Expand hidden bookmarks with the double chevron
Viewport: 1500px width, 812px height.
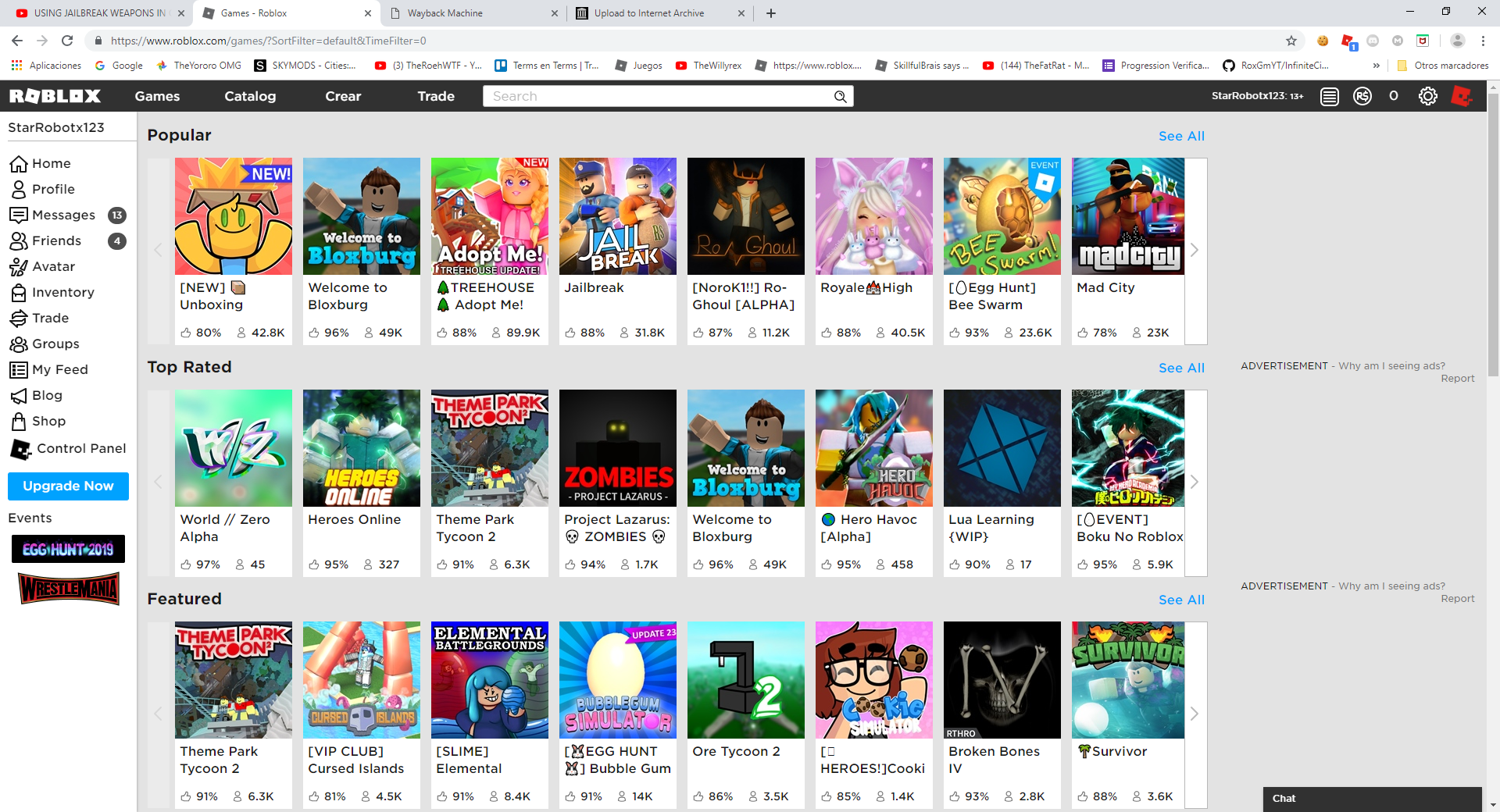tap(1377, 66)
